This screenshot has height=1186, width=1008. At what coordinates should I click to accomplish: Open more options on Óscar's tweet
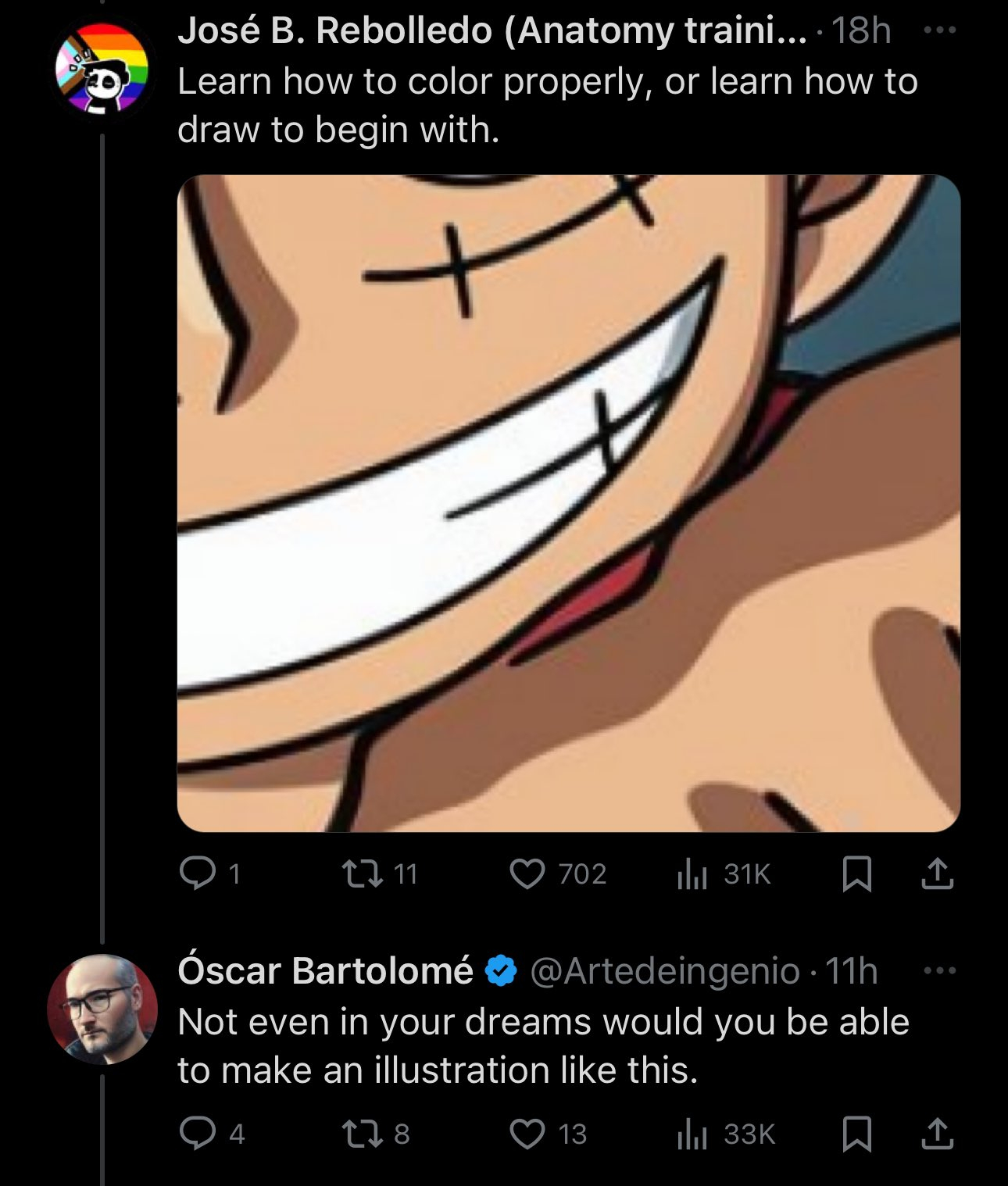pyautogui.click(x=938, y=971)
